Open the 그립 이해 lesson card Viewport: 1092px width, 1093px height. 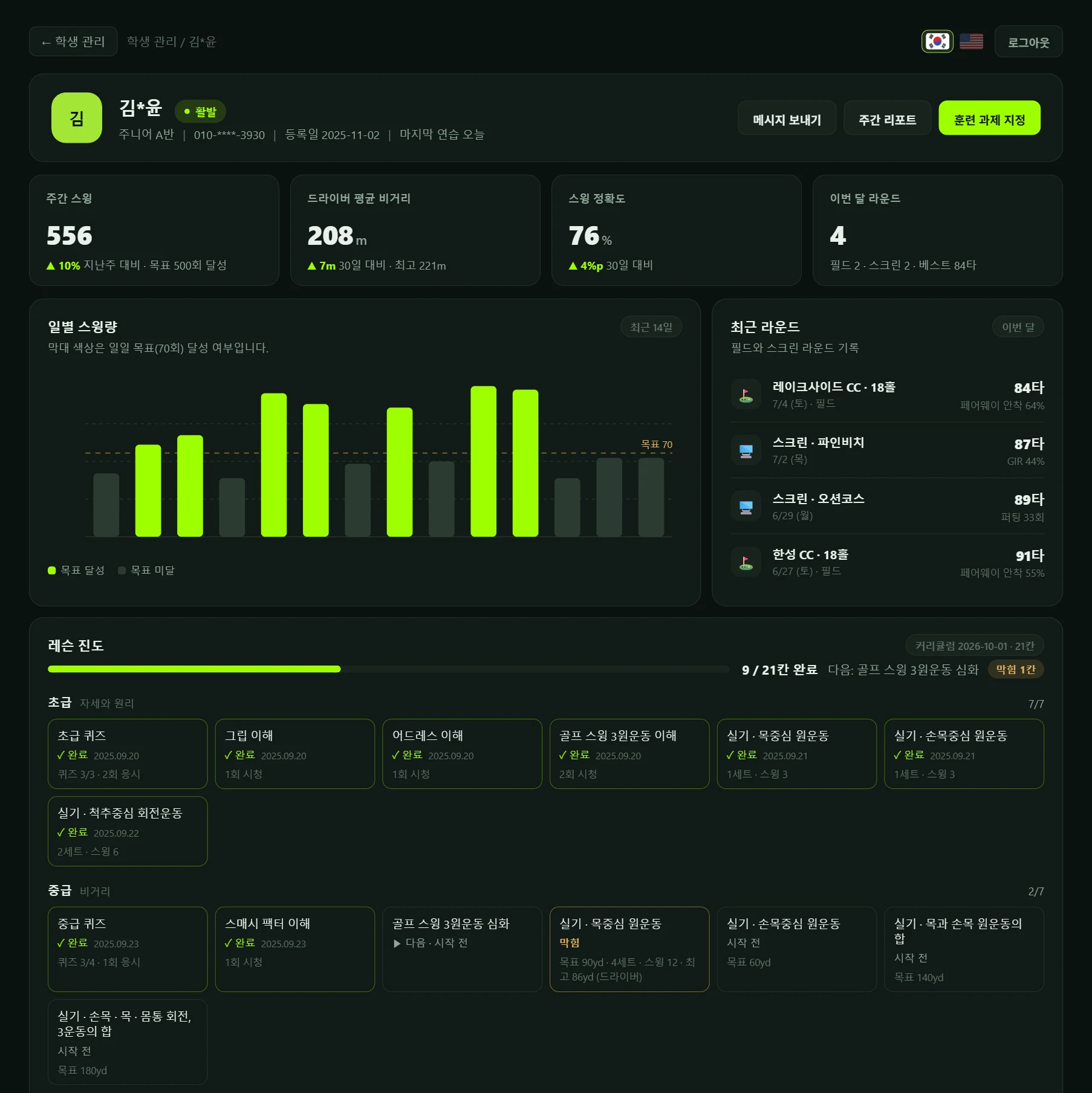coord(295,754)
